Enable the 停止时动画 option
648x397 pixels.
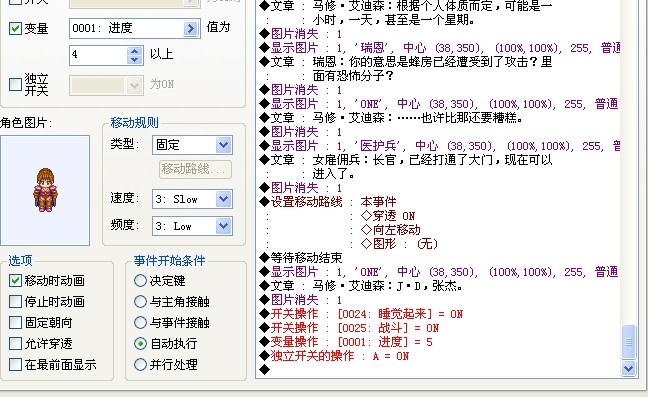click(x=15, y=302)
